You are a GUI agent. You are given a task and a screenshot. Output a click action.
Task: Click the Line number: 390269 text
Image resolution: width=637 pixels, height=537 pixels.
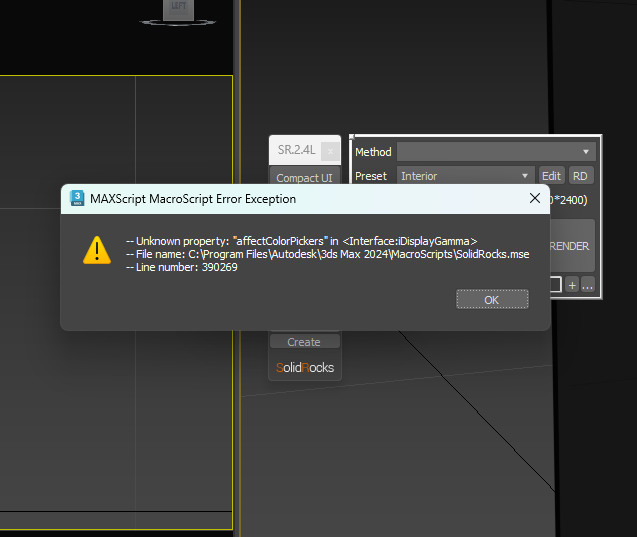(x=182, y=267)
